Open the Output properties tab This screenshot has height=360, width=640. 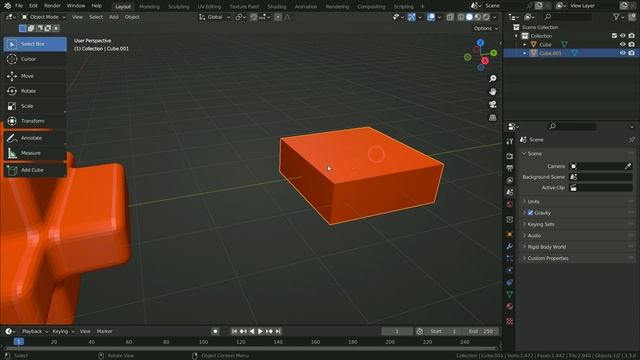pyautogui.click(x=509, y=168)
